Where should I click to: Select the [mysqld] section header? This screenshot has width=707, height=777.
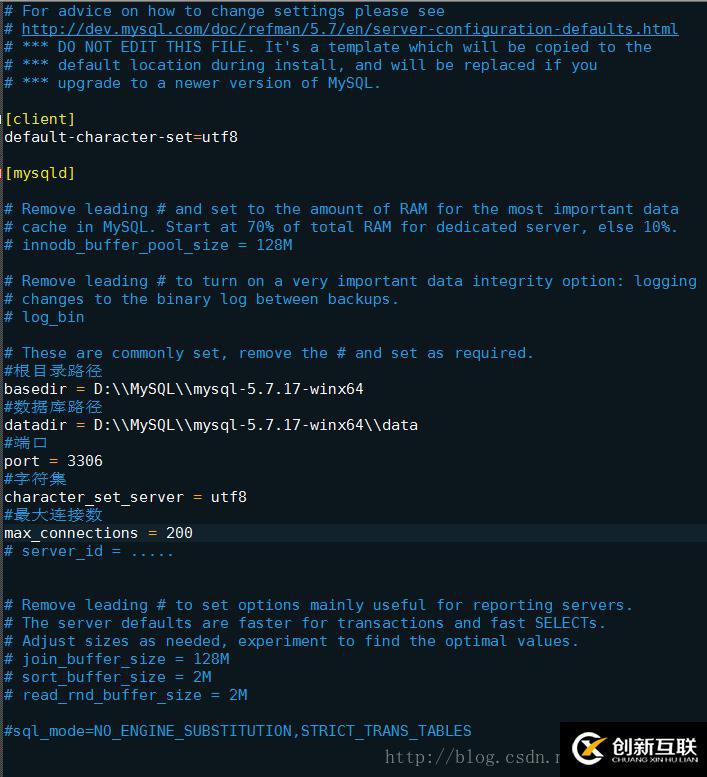[40, 173]
